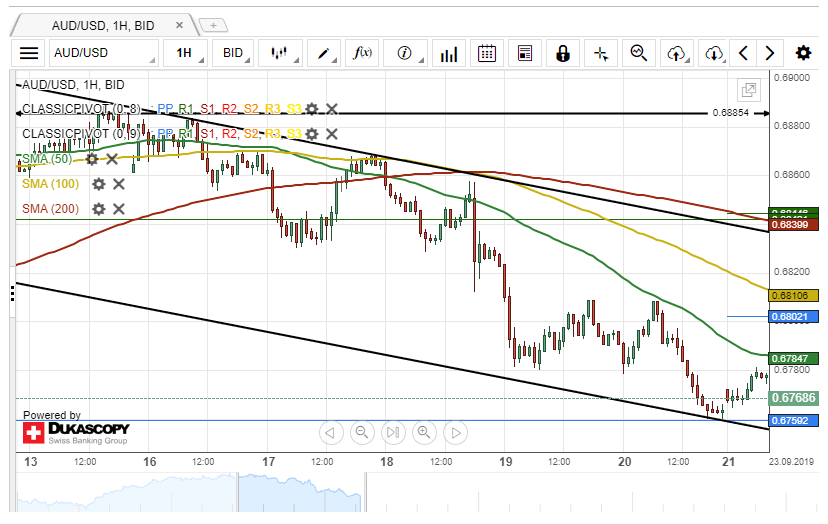Open settings for SMA (100) indicator

[x=98, y=184]
